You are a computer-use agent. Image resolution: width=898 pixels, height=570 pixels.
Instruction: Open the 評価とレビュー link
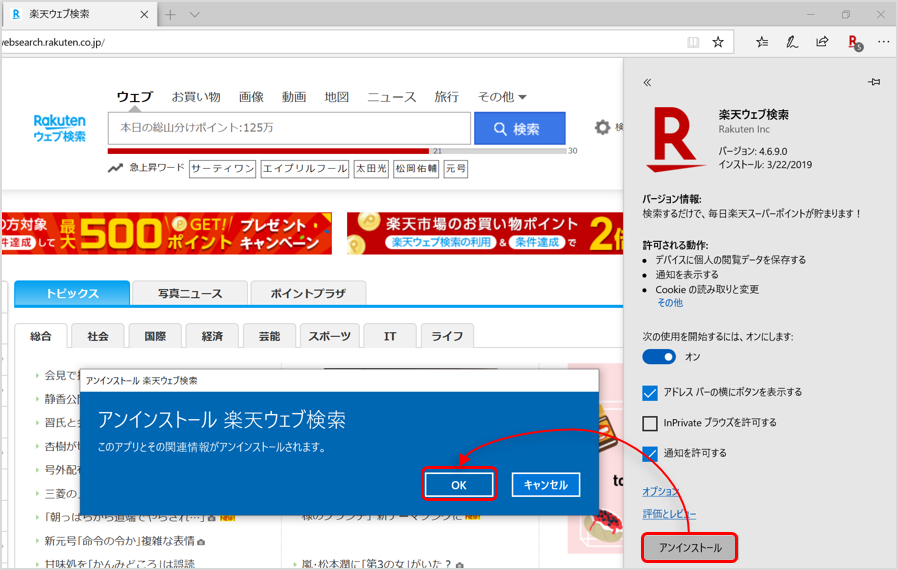point(669,514)
